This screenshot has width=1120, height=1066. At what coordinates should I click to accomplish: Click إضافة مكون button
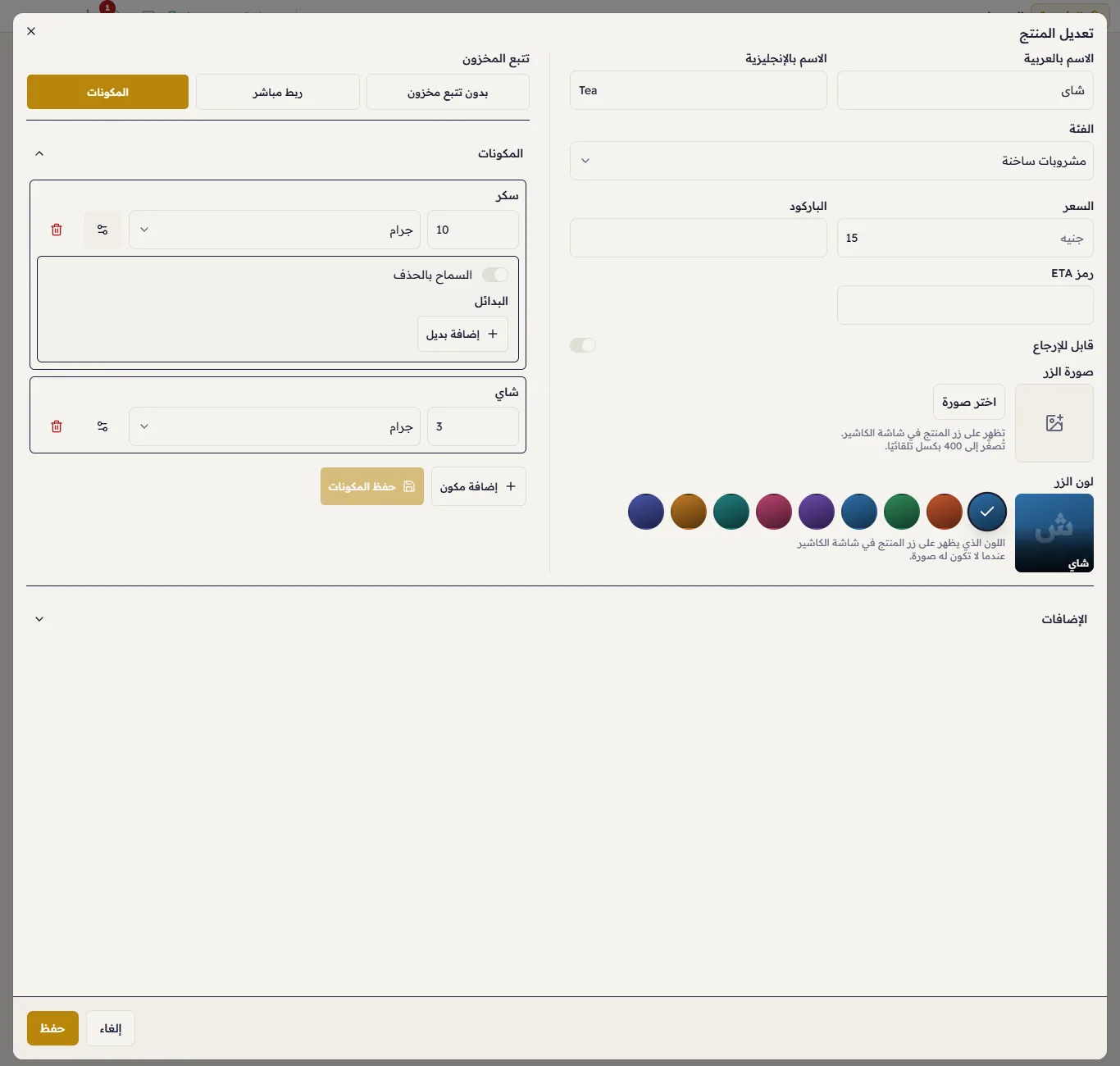479,486
